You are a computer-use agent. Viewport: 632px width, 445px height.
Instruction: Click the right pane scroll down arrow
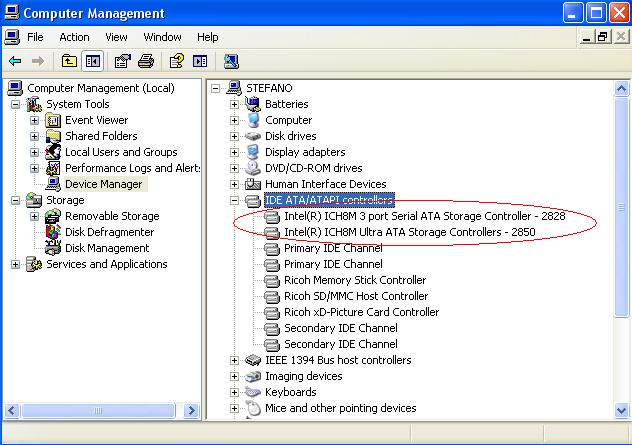pyautogui.click(x=621, y=411)
